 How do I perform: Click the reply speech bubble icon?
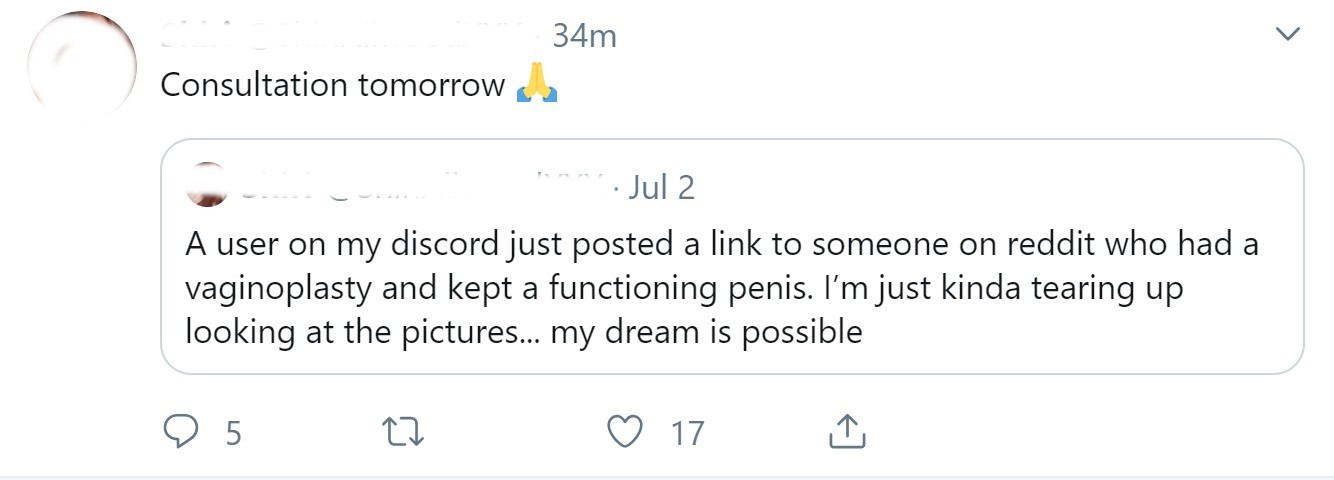181,432
